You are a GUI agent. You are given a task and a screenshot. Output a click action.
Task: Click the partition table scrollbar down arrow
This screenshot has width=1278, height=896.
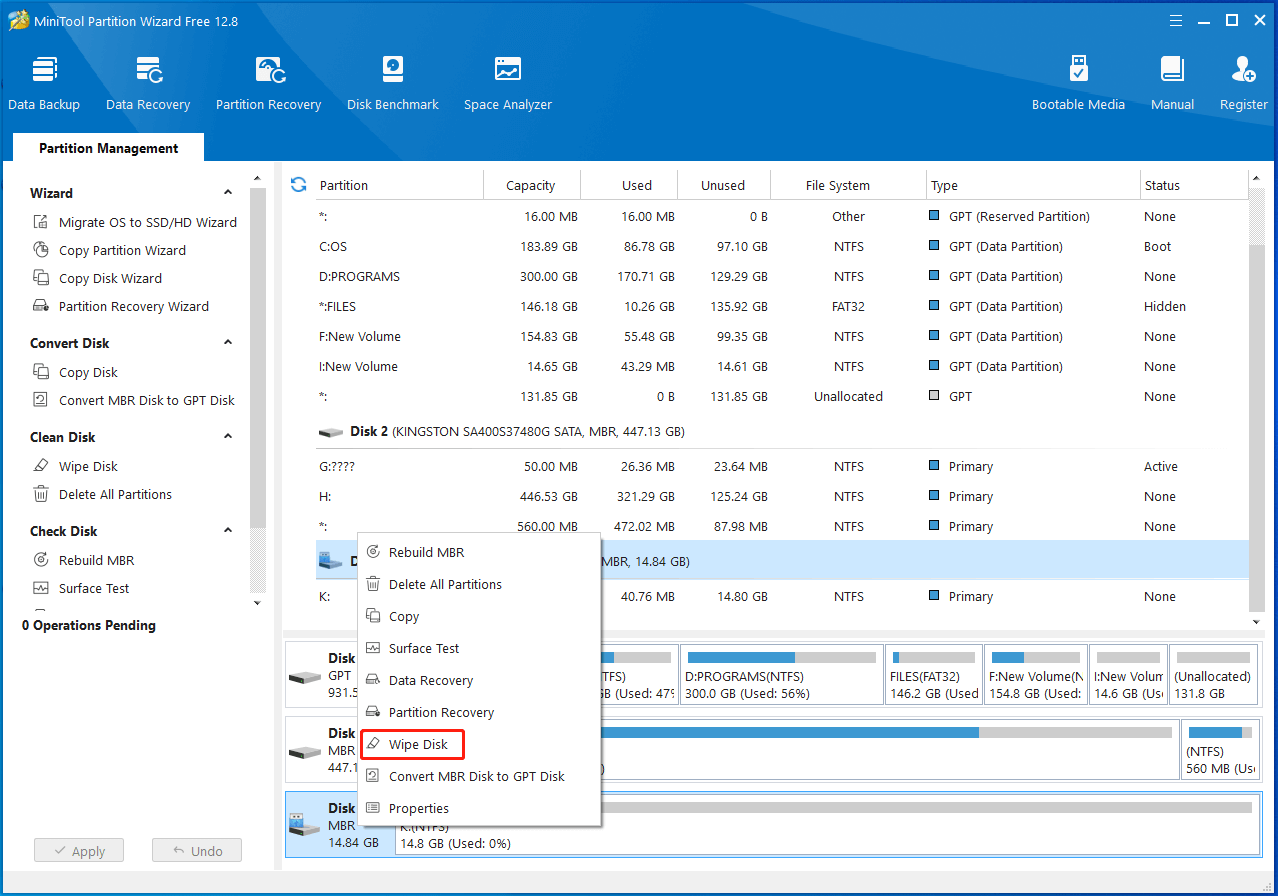click(1257, 621)
